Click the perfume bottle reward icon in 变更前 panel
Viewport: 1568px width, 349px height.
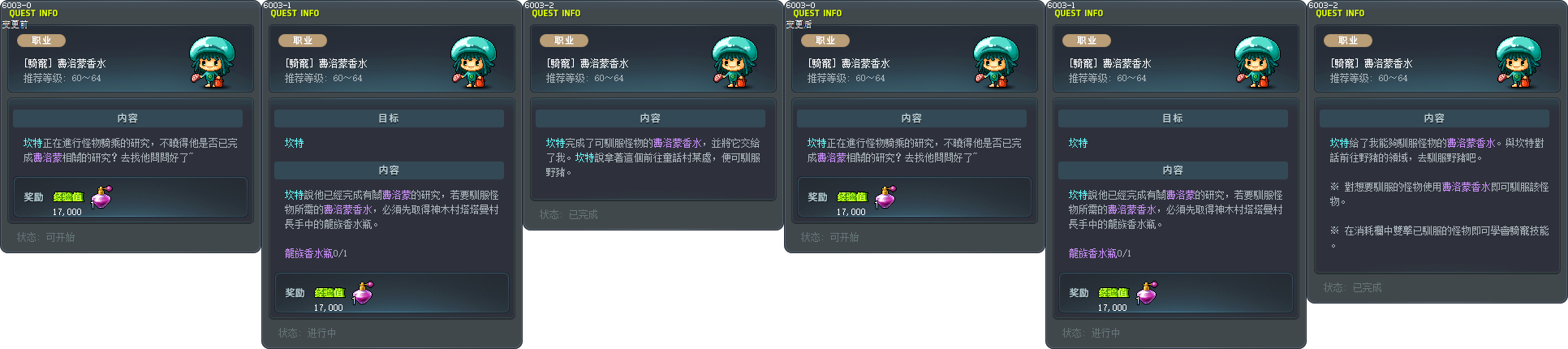pyautogui.click(x=102, y=197)
